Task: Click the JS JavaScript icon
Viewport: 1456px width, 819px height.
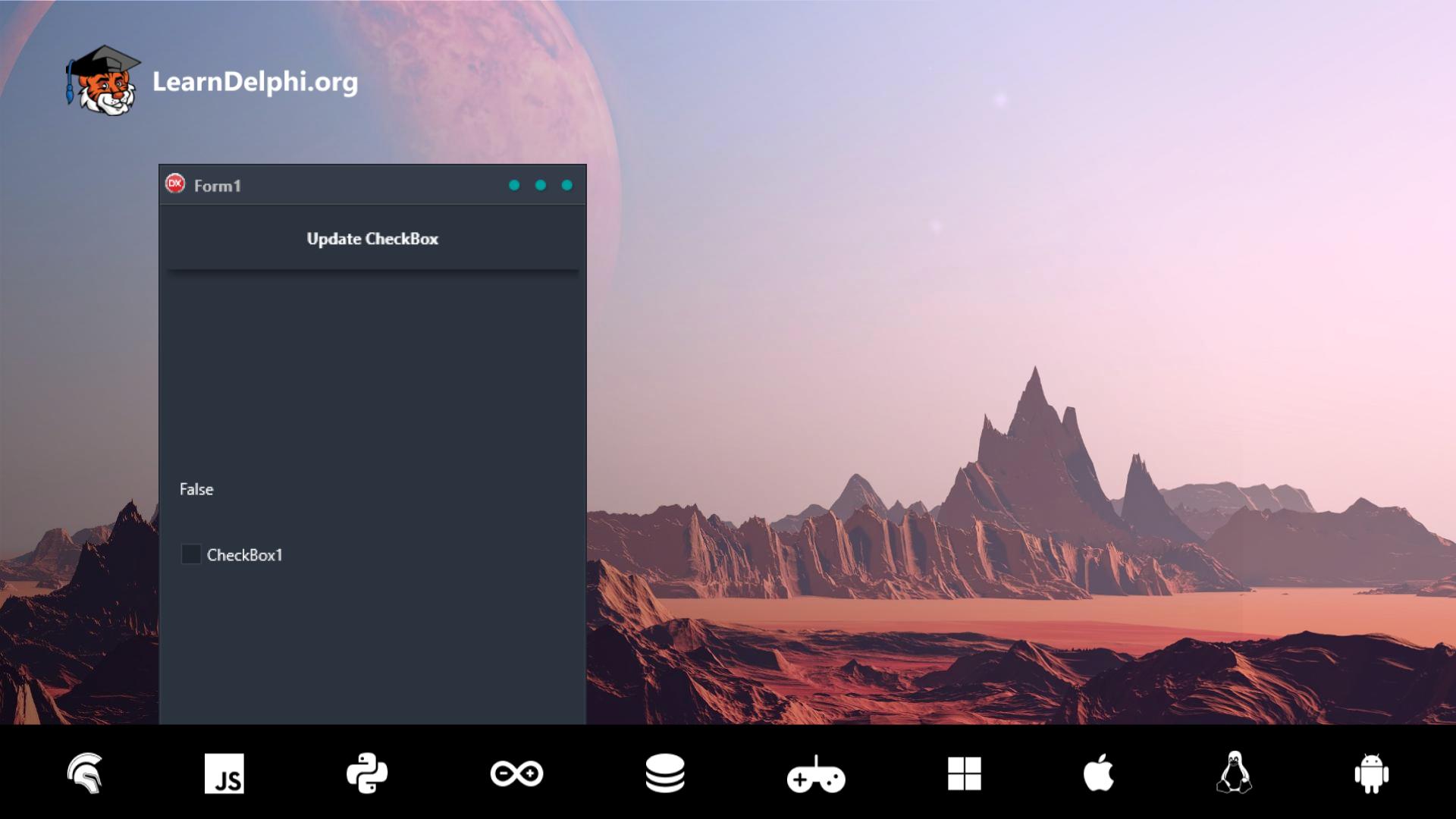Action: [224, 773]
